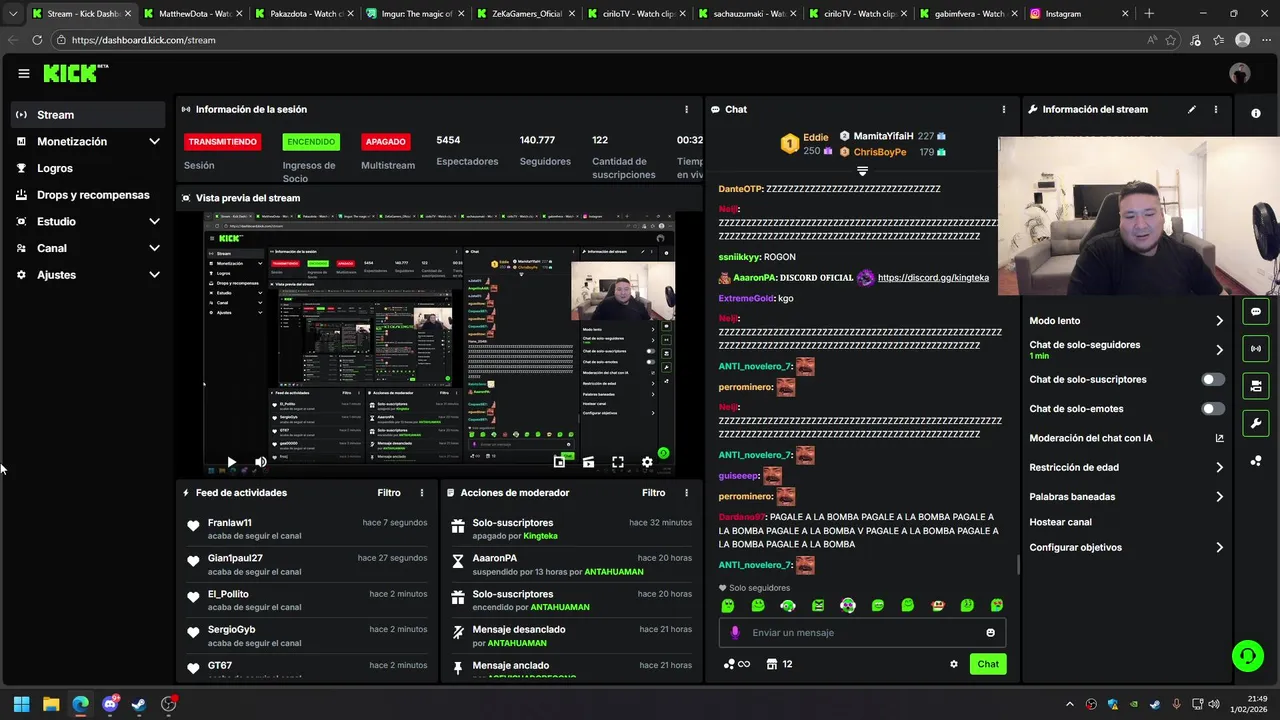Click the green Chat send button
The image size is (1280, 720).
pyautogui.click(x=988, y=664)
